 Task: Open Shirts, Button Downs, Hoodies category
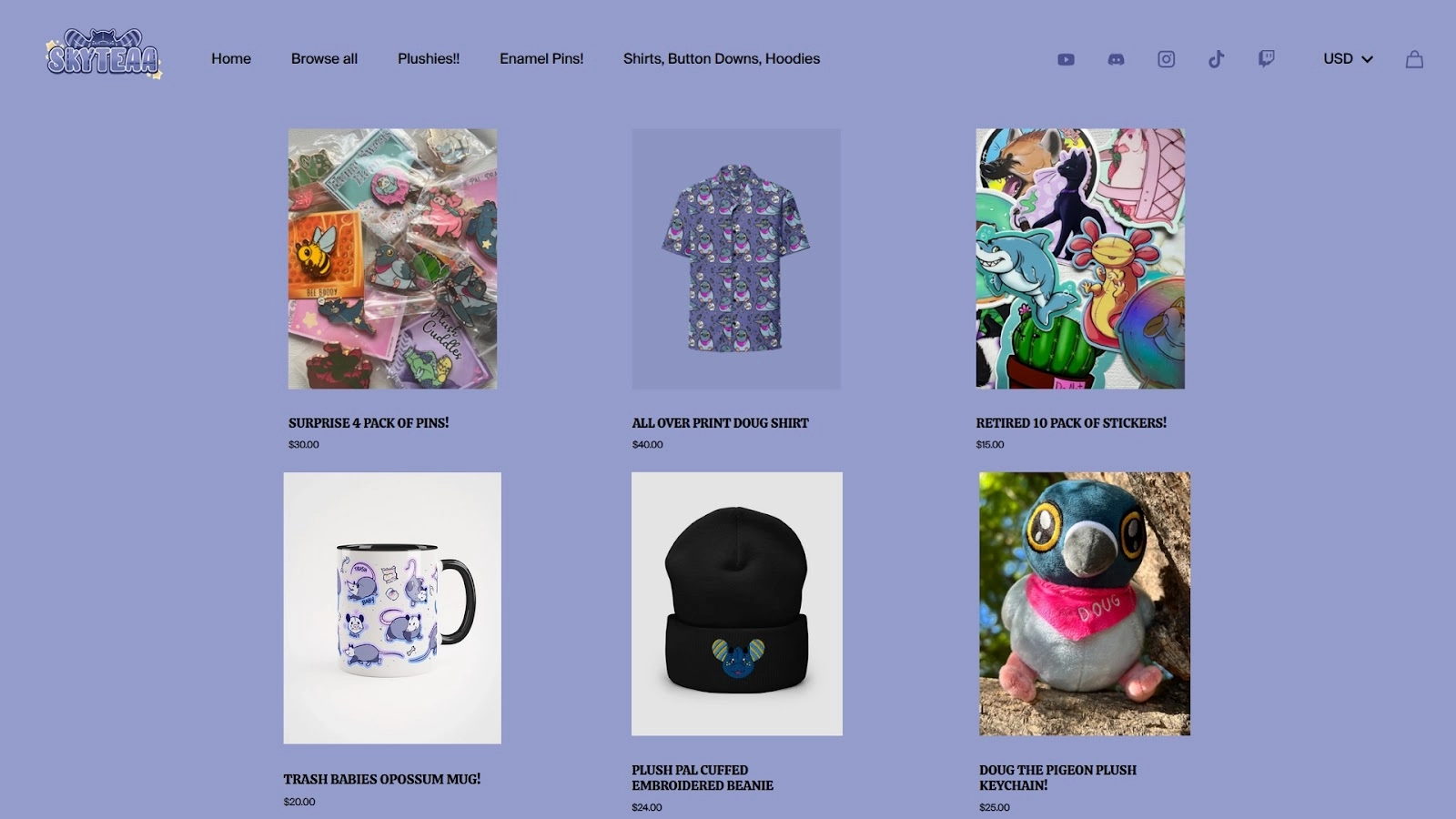tap(722, 59)
